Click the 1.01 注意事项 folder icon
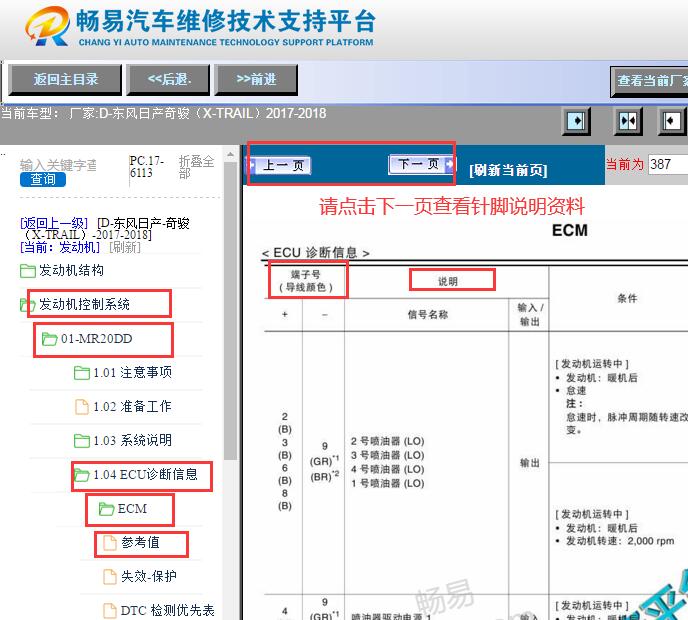The height and width of the screenshot is (620, 688). click(x=82, y=373)
